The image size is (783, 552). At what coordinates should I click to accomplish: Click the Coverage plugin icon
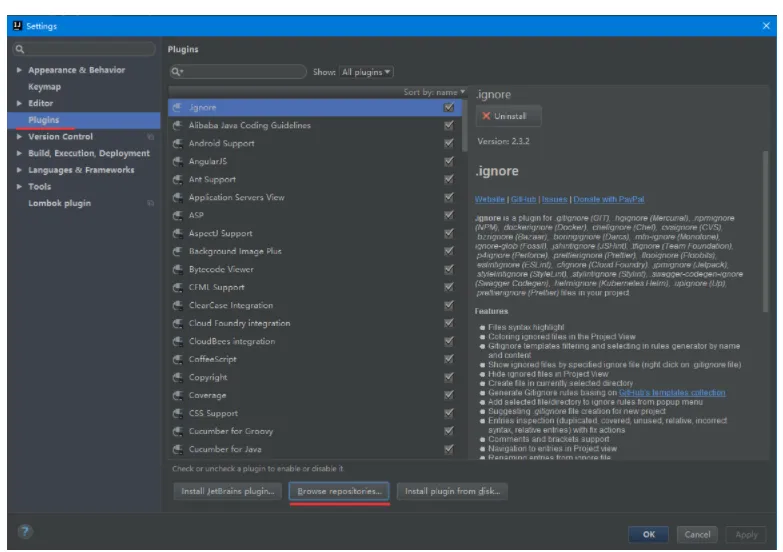point(177,395)
